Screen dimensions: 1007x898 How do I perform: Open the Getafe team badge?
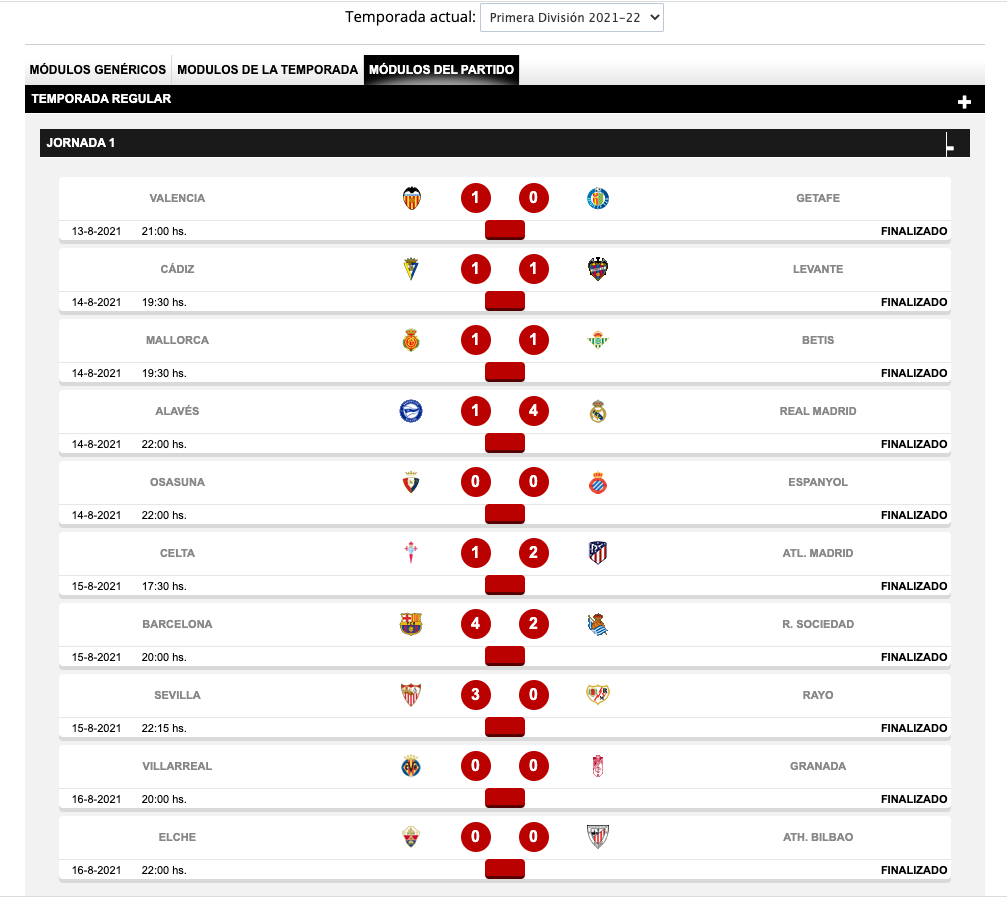598,198
